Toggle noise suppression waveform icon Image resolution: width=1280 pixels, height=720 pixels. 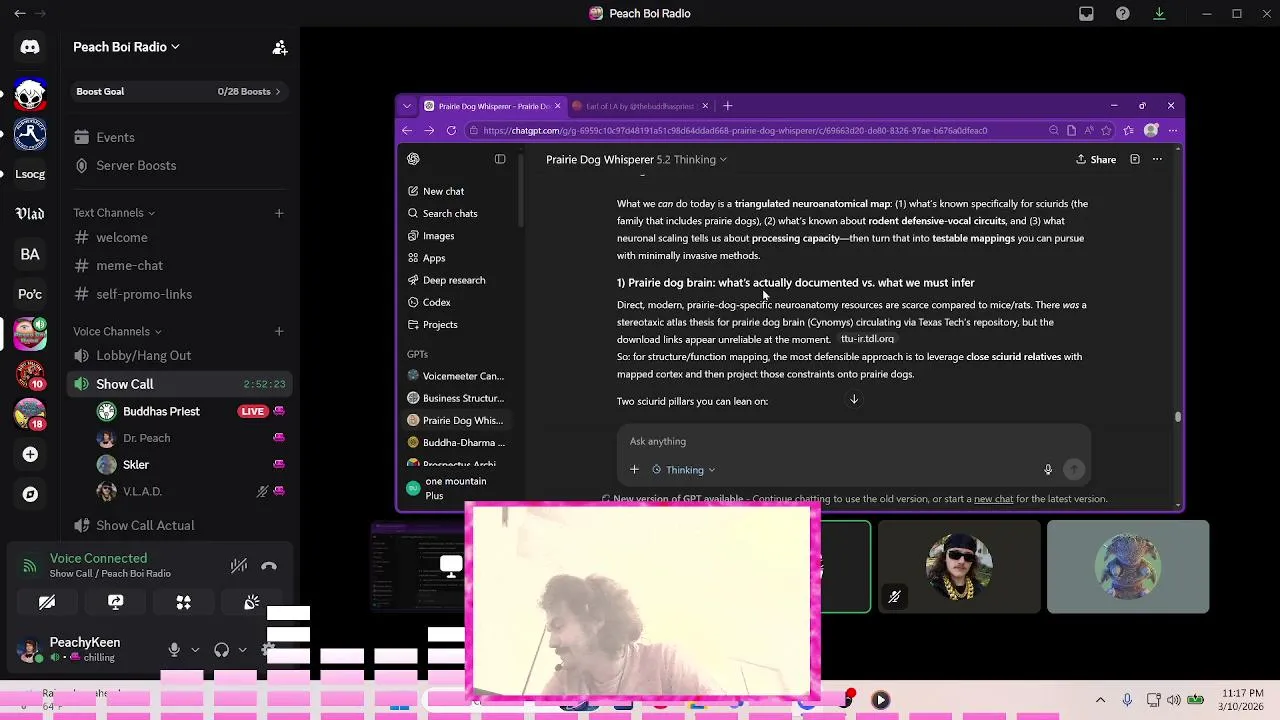(238, 566)
